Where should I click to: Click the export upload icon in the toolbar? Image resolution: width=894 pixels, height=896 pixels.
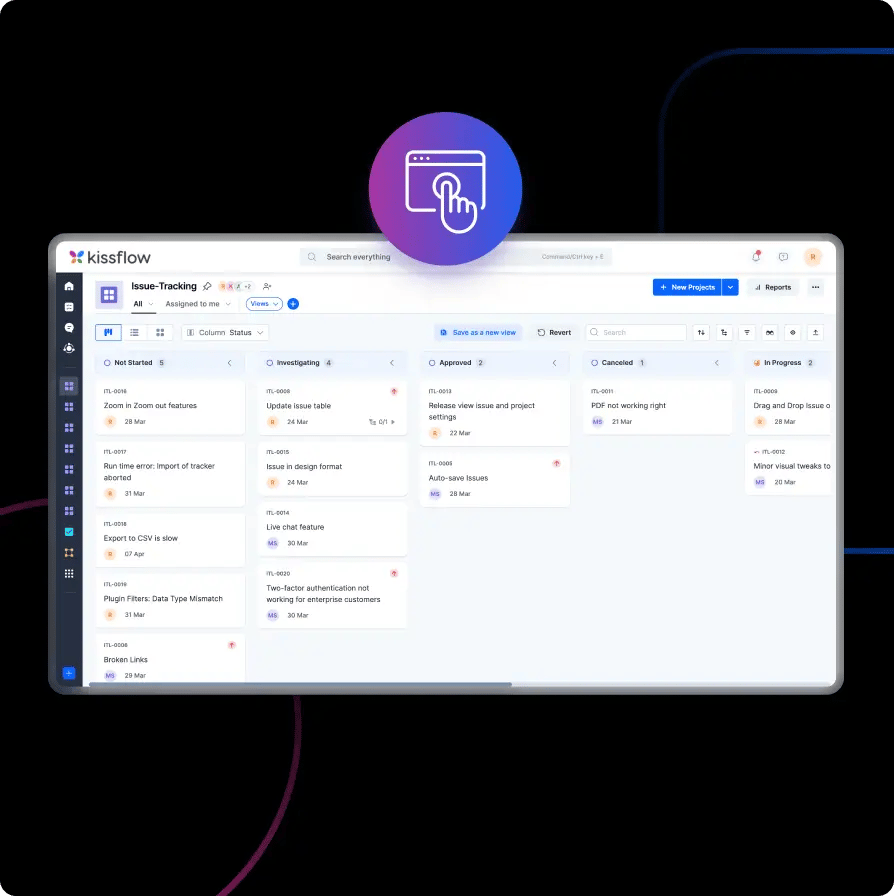[816, 332]
